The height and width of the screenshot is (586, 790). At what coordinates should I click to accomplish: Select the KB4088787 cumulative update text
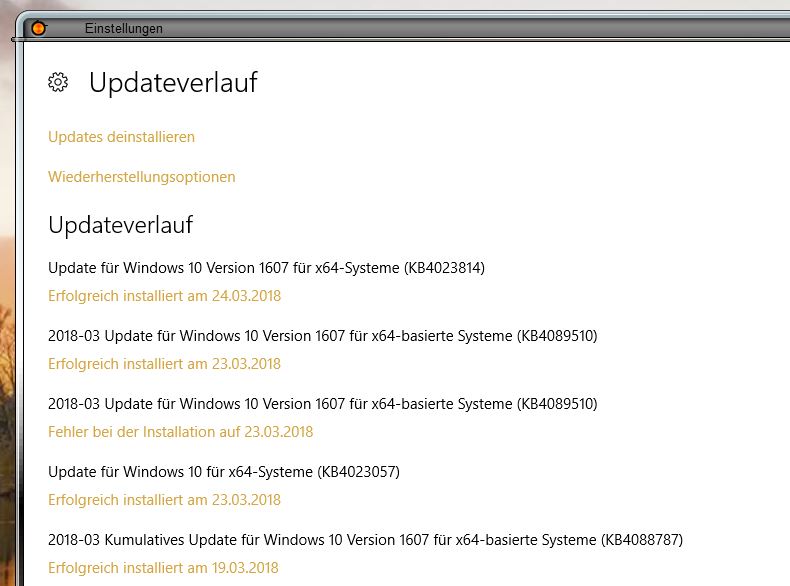365,540
